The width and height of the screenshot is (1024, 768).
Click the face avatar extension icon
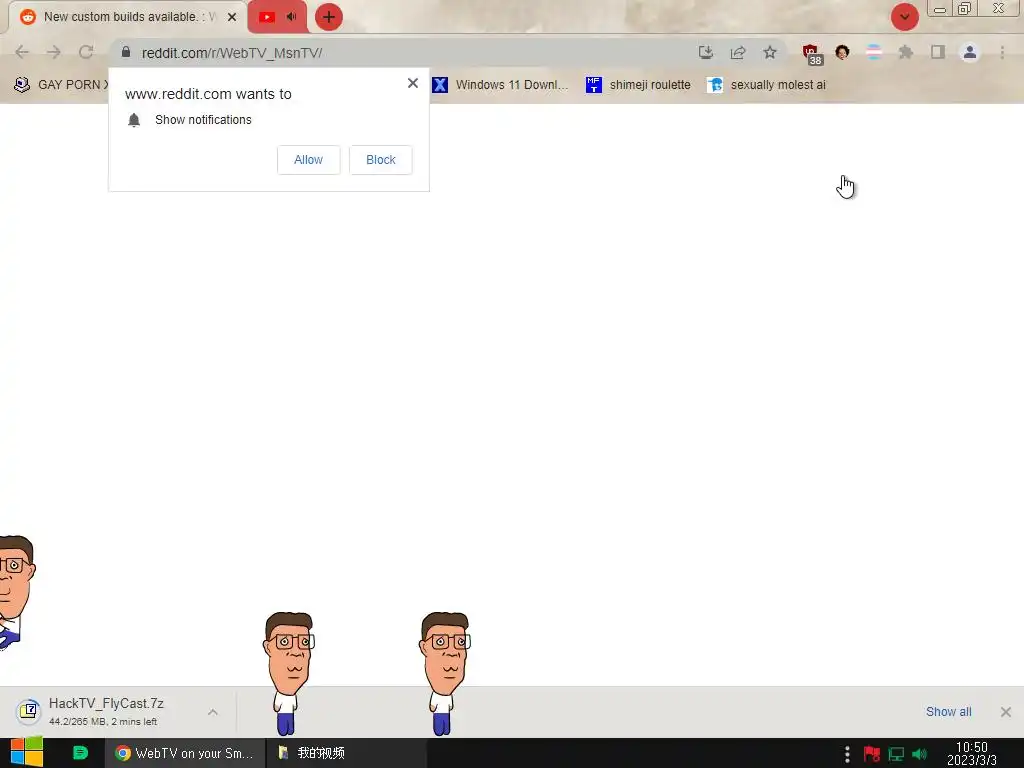click(842, 52)
